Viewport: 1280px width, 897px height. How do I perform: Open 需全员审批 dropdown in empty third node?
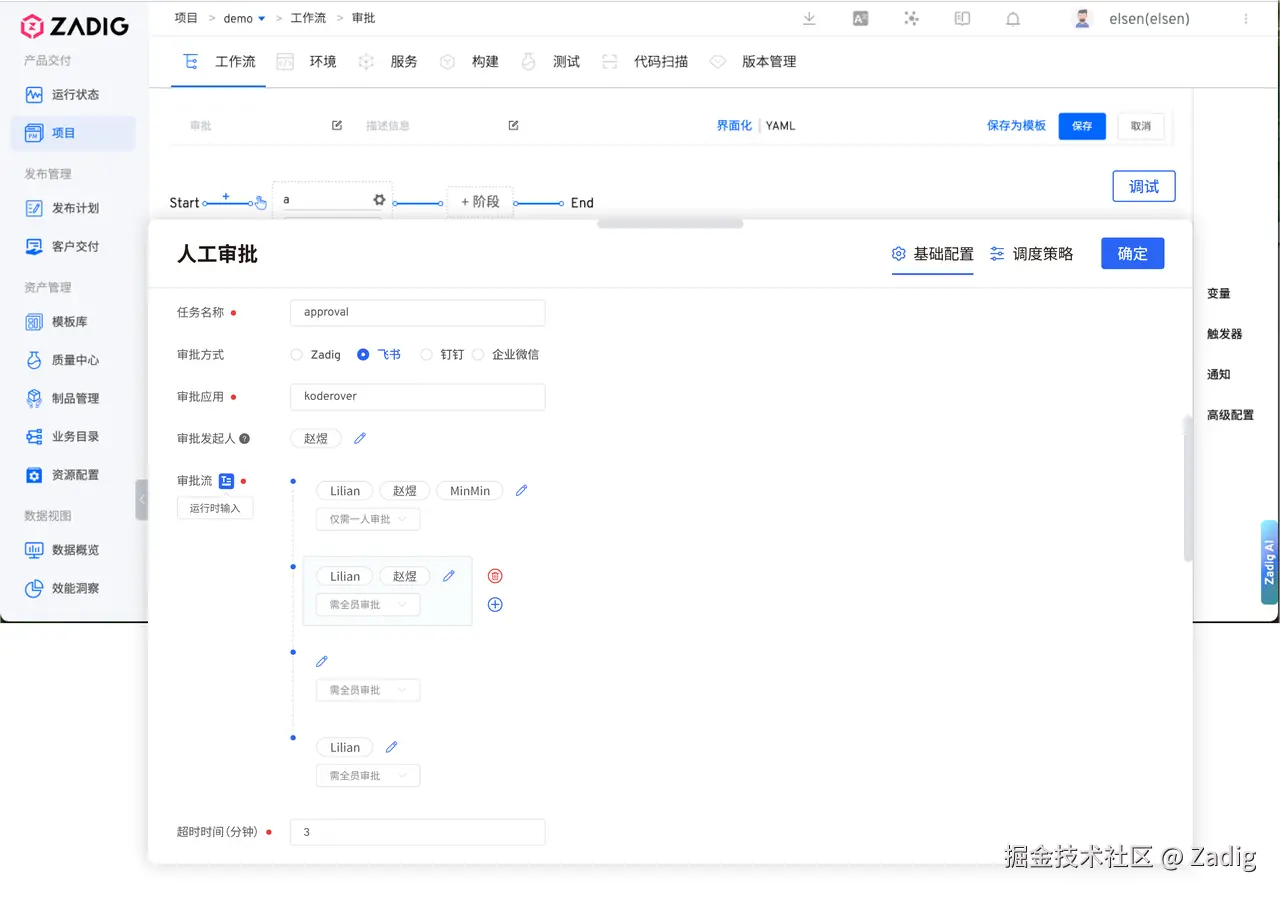pos(368,690)
